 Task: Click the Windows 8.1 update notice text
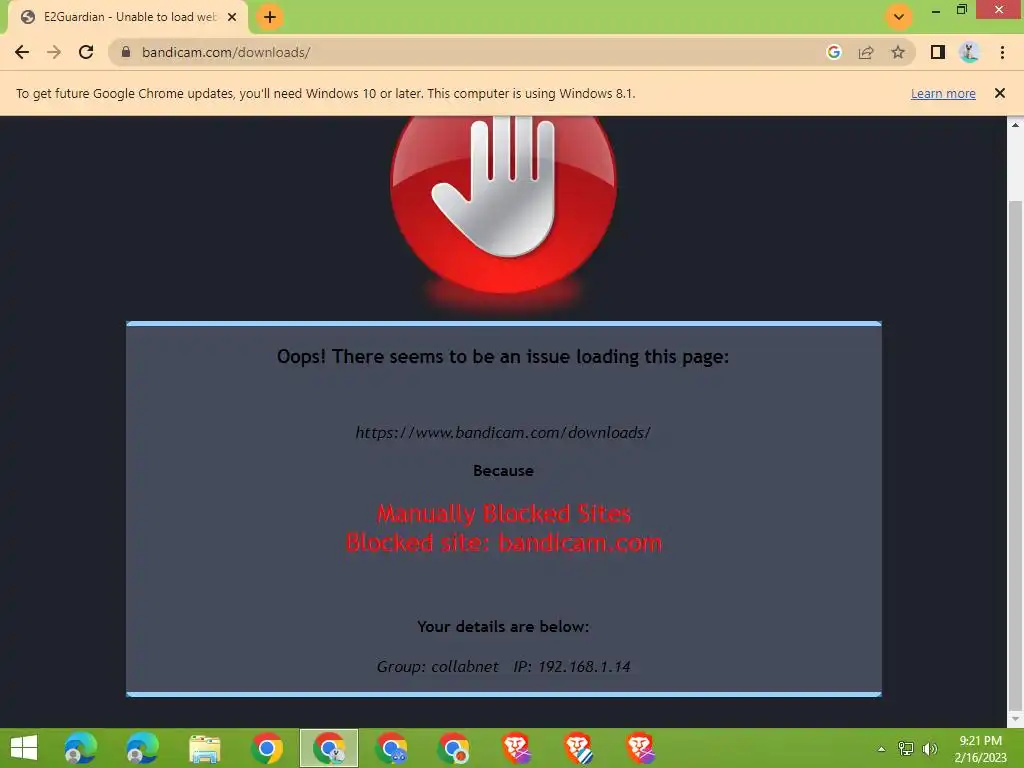(x=326, y=93)
